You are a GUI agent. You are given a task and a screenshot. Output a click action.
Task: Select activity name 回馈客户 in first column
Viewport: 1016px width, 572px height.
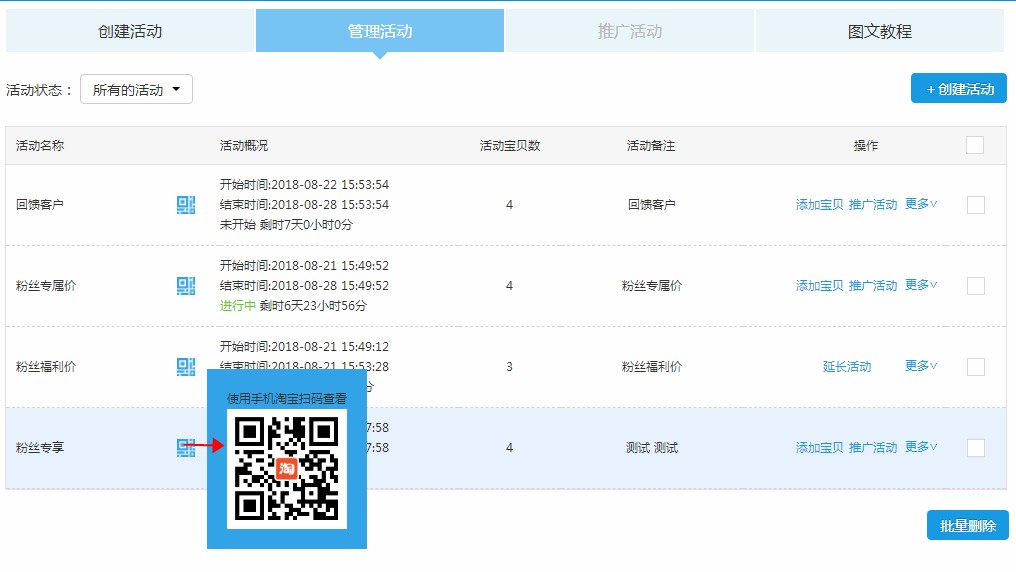tap(40, 205)
